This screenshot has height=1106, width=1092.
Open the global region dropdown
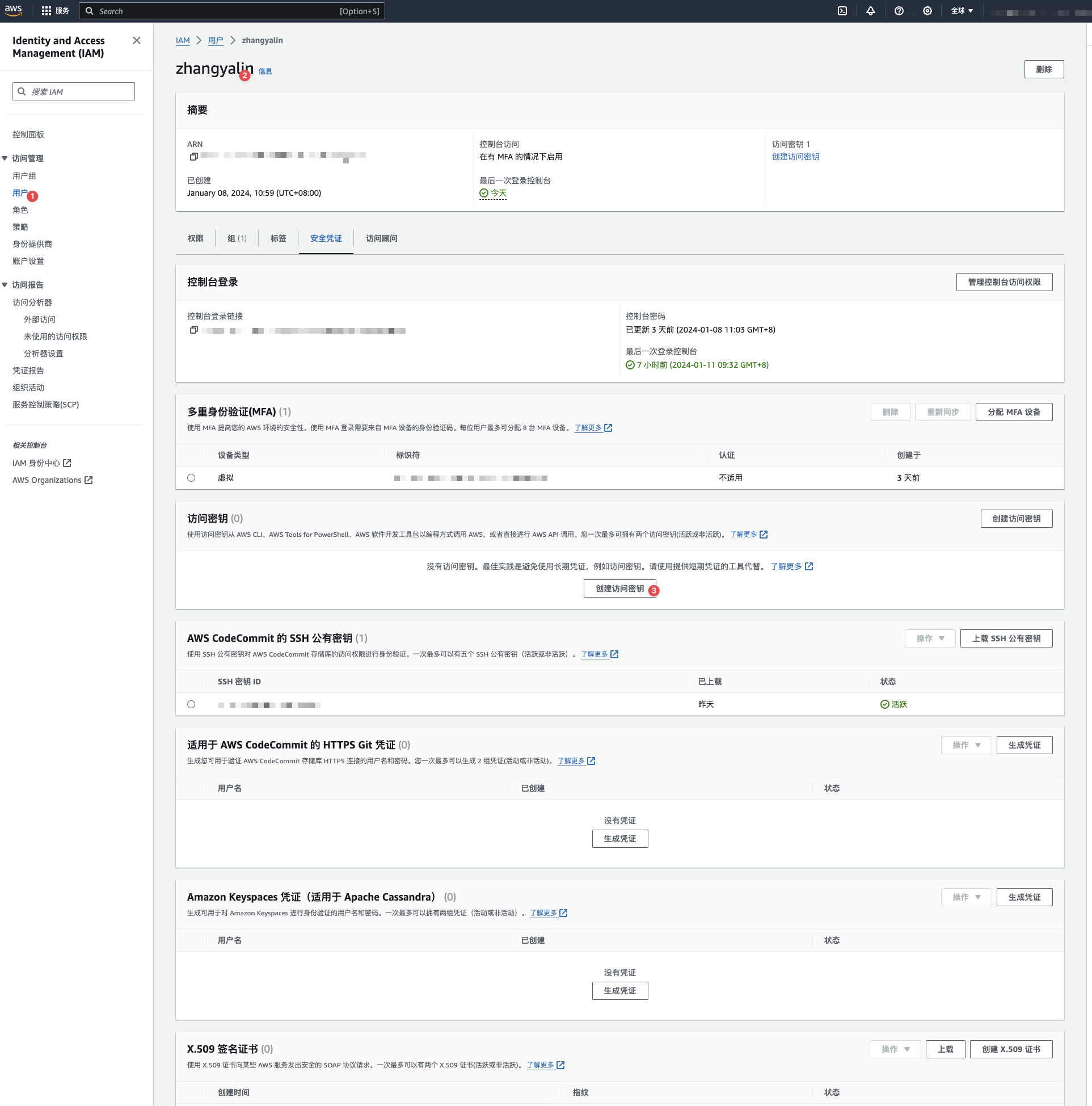(x=962, y=11)
